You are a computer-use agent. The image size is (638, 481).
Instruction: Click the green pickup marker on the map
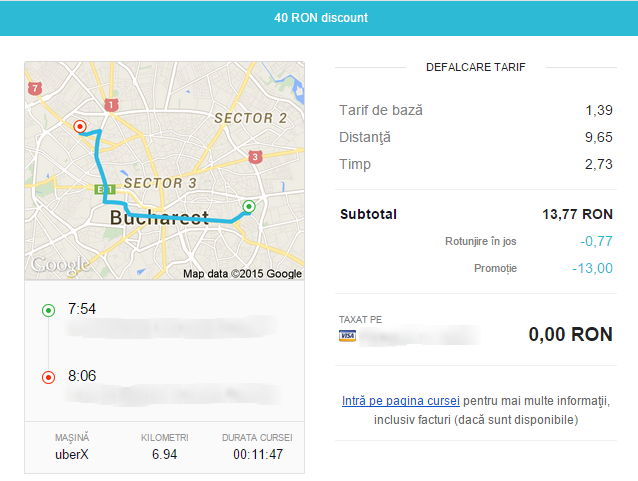coord(249,207)
